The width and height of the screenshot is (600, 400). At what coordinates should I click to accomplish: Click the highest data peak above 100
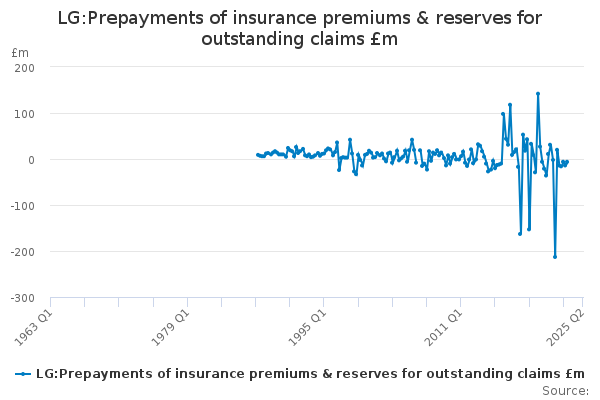[538, 94]
